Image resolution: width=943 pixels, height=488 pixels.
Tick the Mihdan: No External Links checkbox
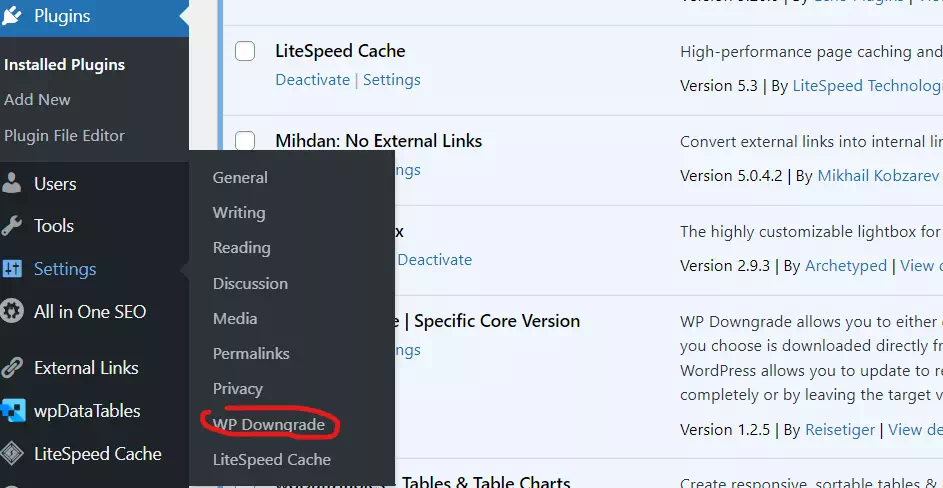tap(245, 141)
